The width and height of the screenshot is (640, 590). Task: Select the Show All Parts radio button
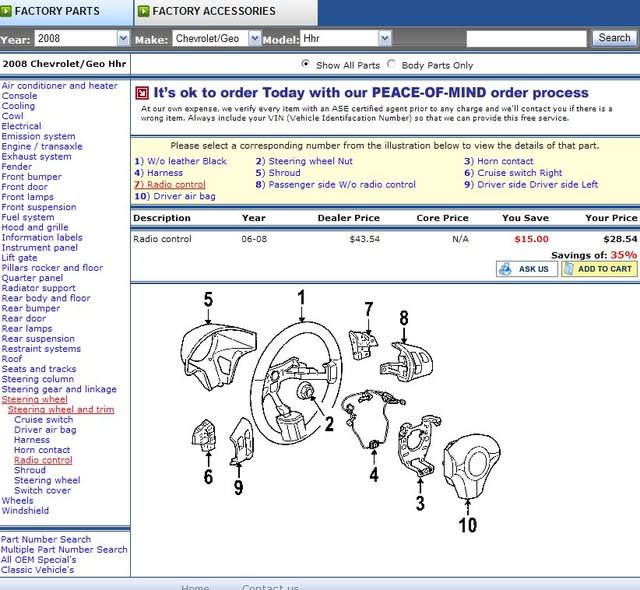pyautogui.click(x=305, y=64)
